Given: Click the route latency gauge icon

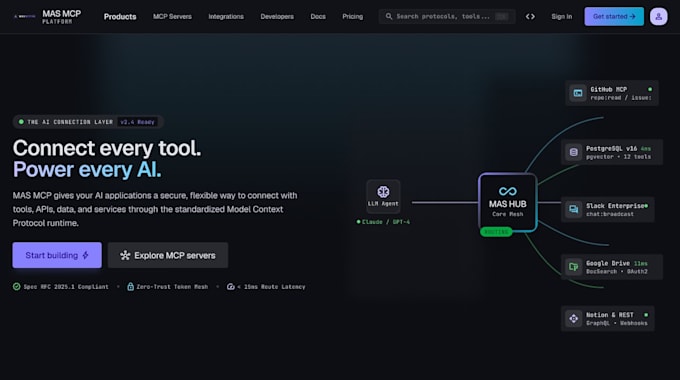Looking at the screenshot, I should click(x=231, y=286).
